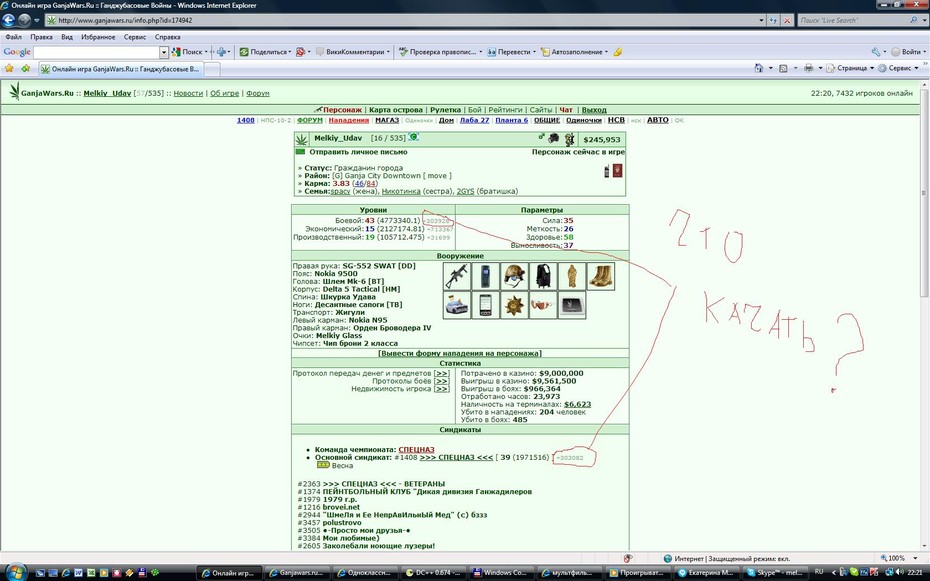The image size is (930, 581).
Task: Click the RSS feeds icon
Action: tap(783, 68)
